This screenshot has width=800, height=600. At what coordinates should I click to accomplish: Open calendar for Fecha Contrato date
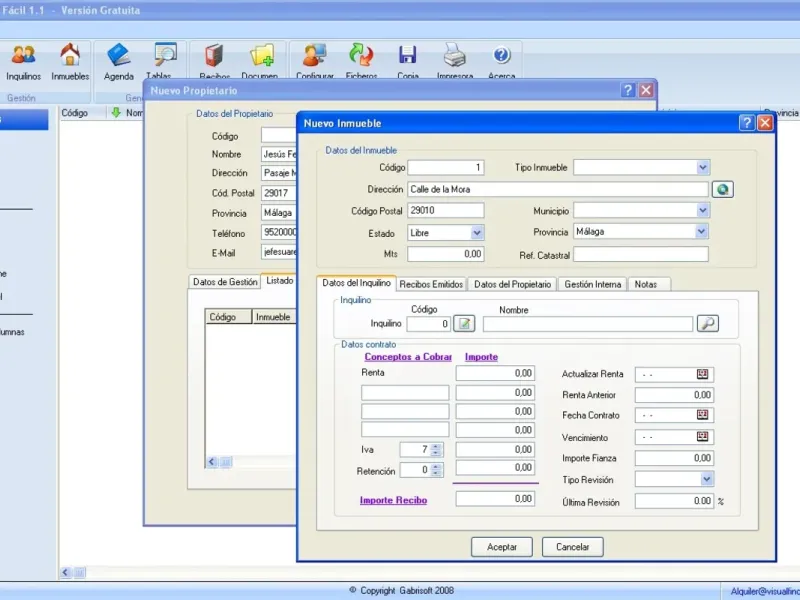pos(703,415)
